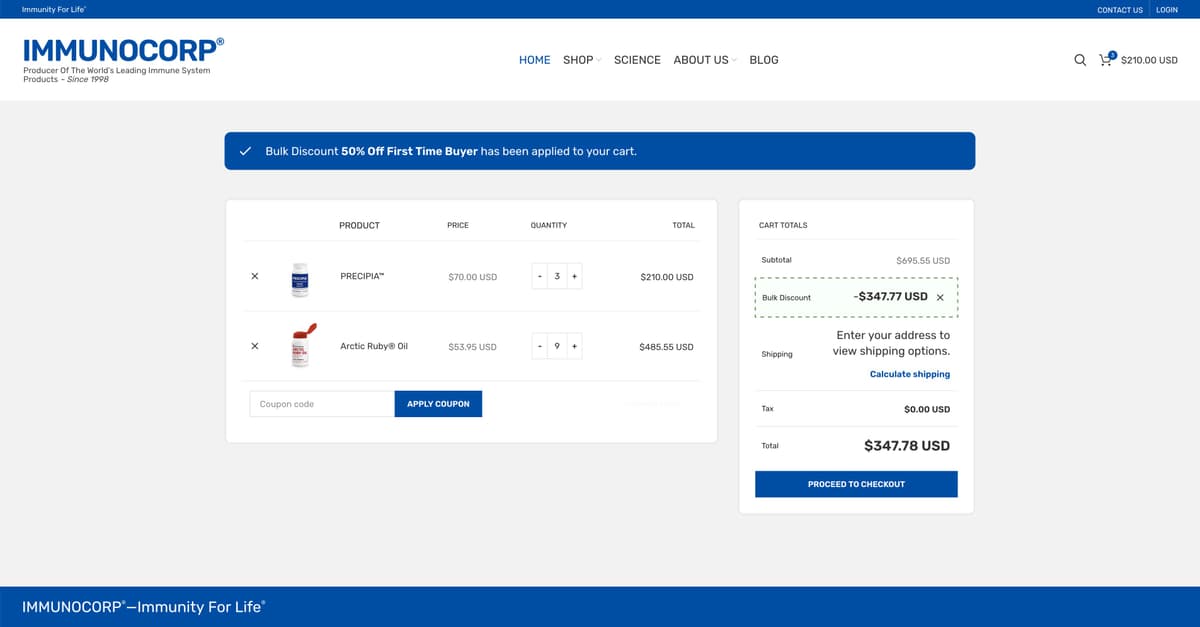Remove PRECIPIA from the cart
The width and height of the screenshot is (1200, 627).
click(x=254, y=276)
